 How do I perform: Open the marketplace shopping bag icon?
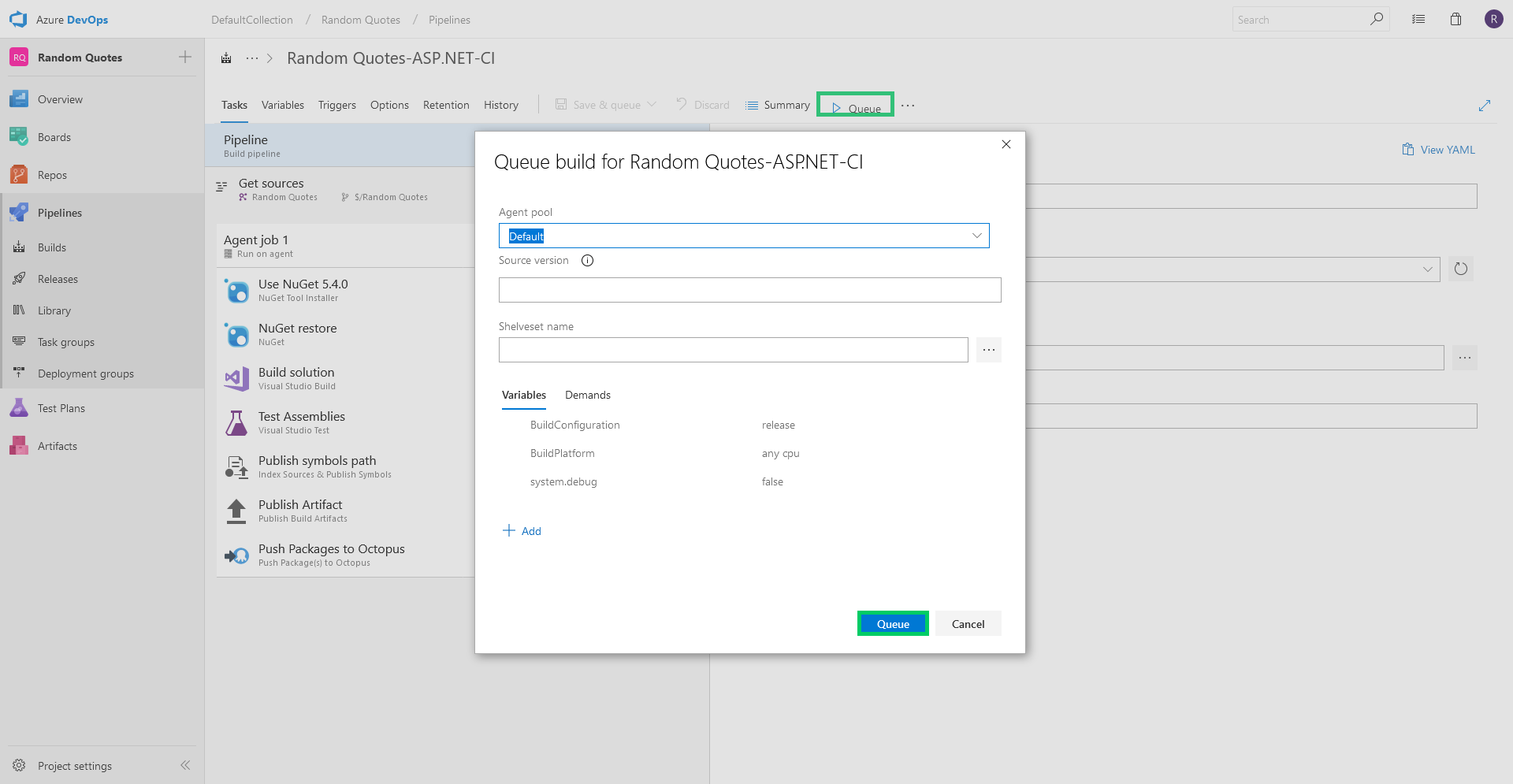point(1455,19)
